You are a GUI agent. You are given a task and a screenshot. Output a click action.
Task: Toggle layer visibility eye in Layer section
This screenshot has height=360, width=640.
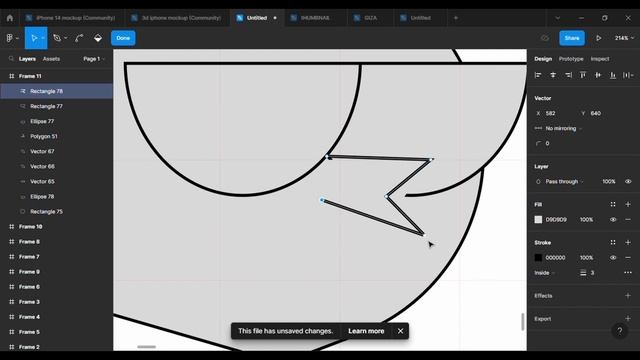(628, 182)
